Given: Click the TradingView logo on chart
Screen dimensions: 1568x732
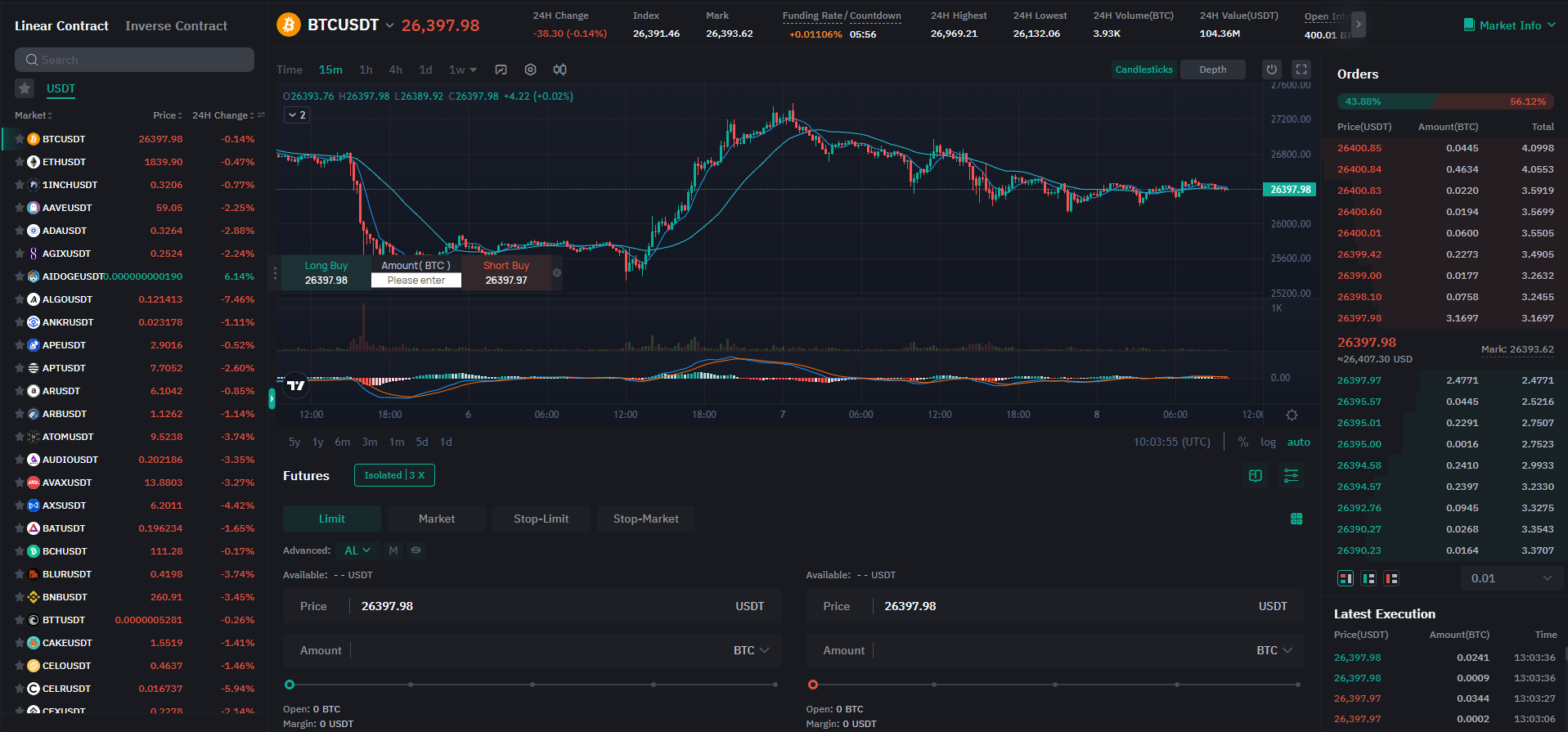Looking at the screenshot, I should [x=295, y=385].
